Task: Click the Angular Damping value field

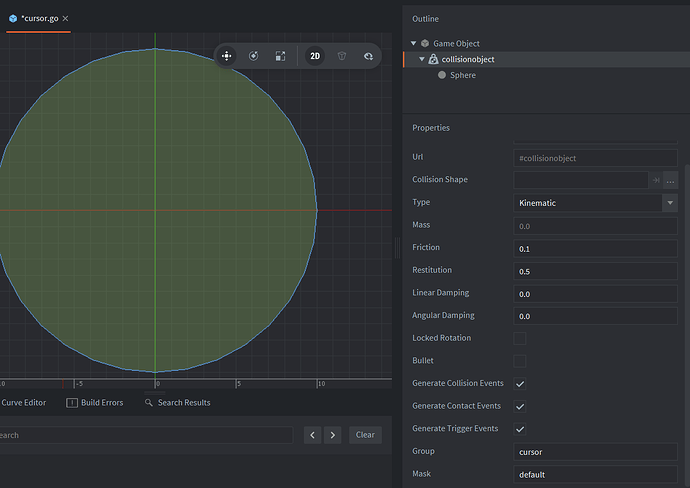Action: 595,316
